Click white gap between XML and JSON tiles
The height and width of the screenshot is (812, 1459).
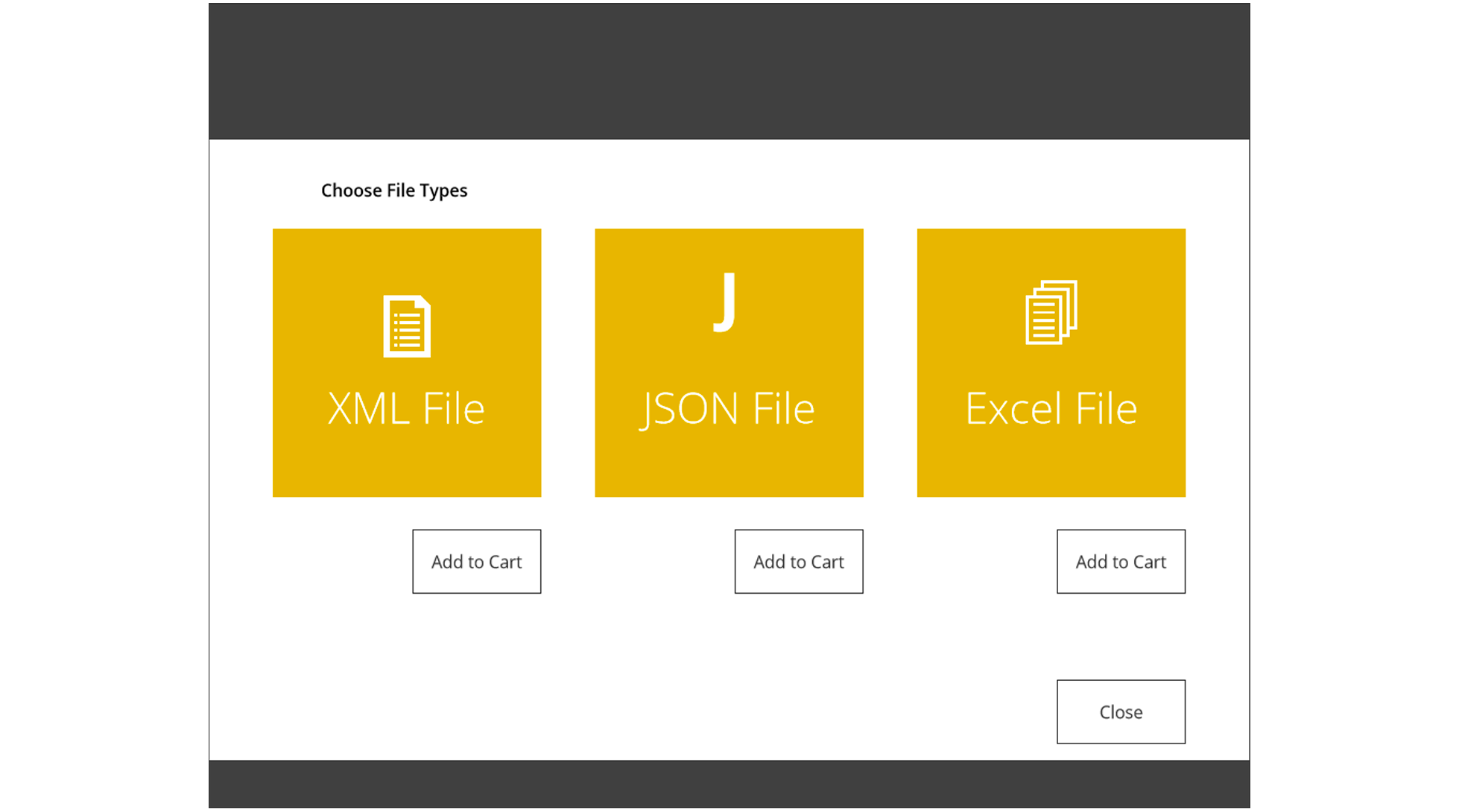point(568,363)
